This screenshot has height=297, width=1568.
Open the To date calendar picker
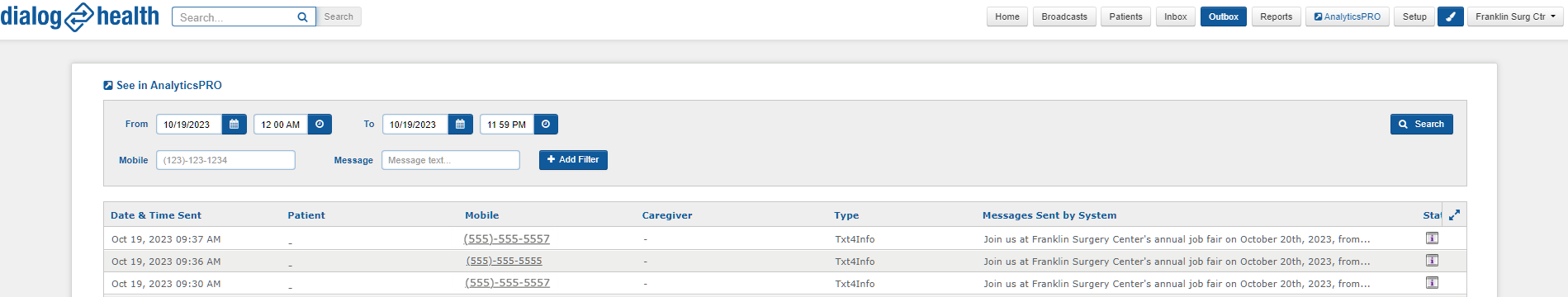click(461, 125)
